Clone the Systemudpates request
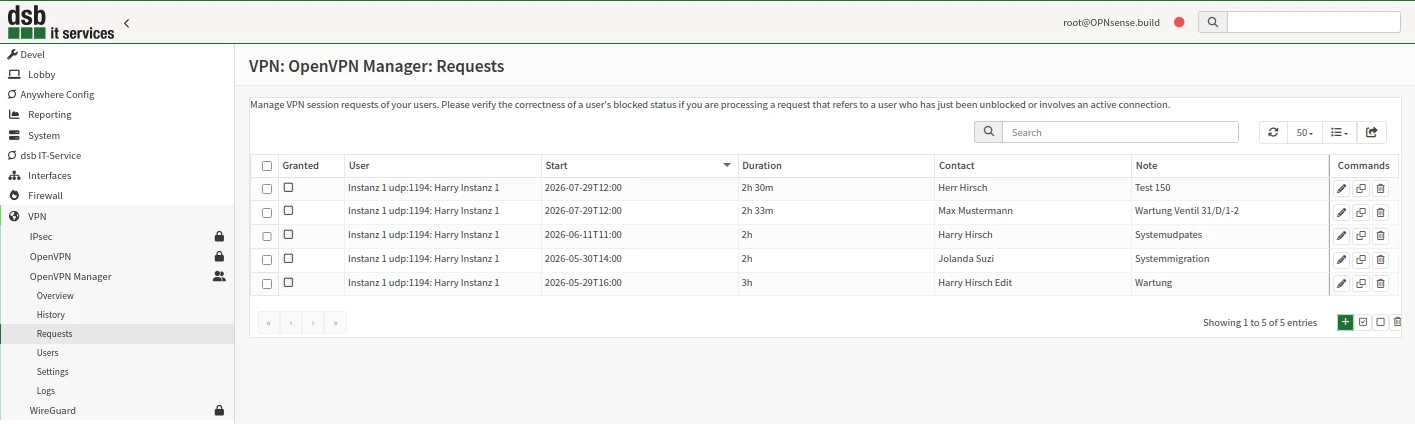 click(1361, 236)
